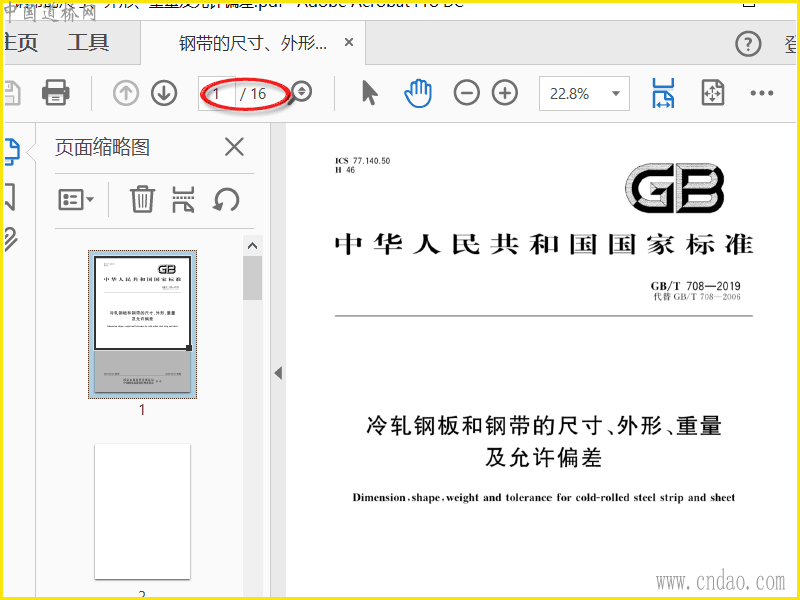
Task: Zoom out with the minus button
Action: click(466, 93)
